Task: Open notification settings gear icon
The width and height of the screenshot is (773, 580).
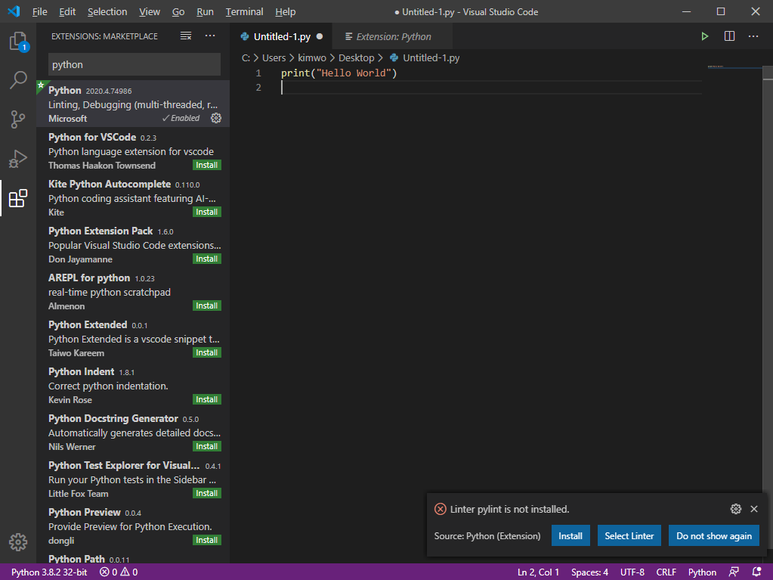Action: point(736,509)
